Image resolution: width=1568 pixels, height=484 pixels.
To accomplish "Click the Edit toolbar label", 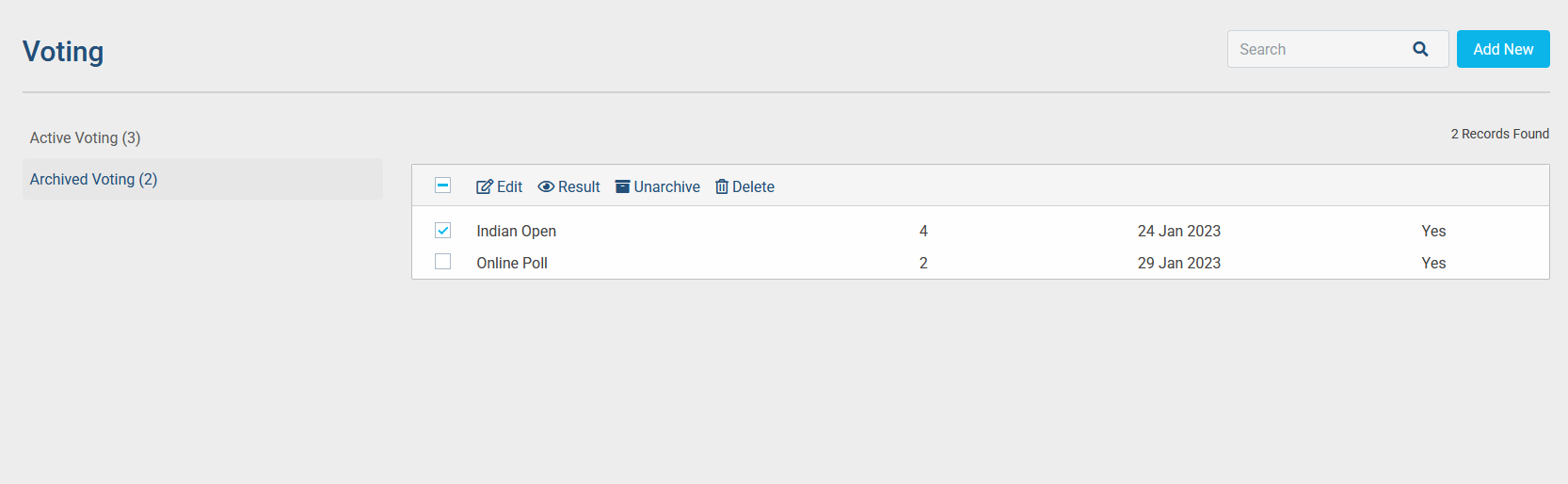I will coord(510,186).
